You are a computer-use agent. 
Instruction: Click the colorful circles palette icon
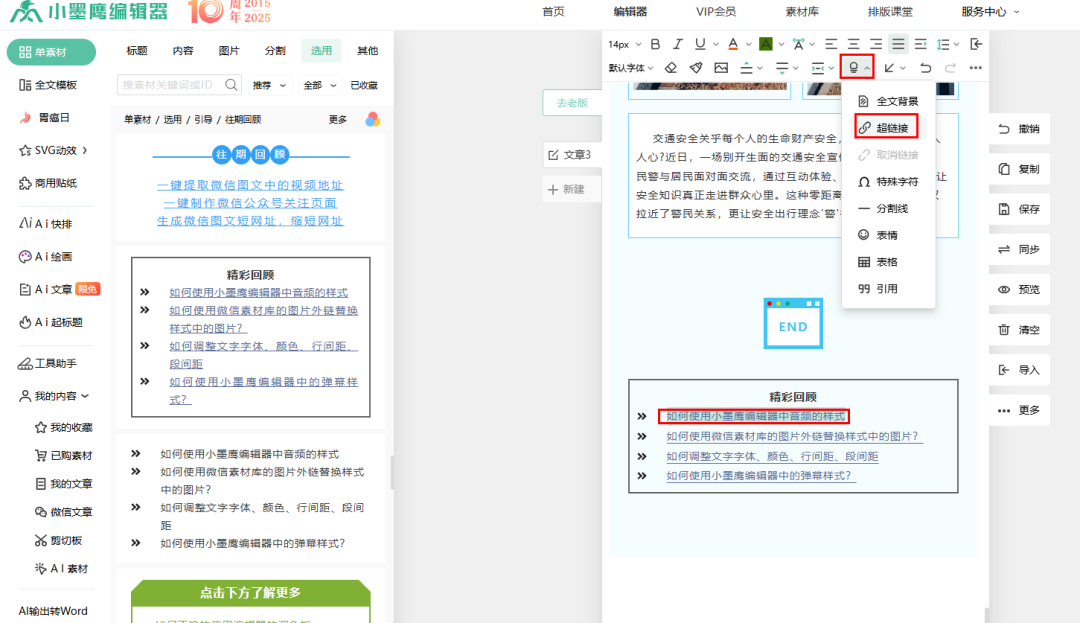372,119
